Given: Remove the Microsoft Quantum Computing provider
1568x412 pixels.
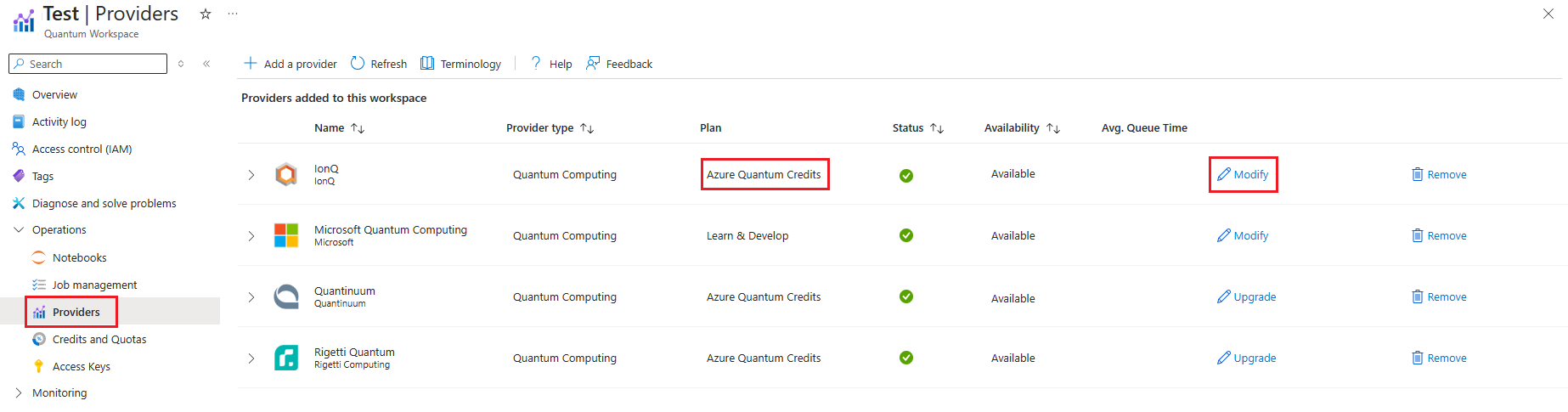Looking at the screenshot, I should click(x=1439, y=235).
